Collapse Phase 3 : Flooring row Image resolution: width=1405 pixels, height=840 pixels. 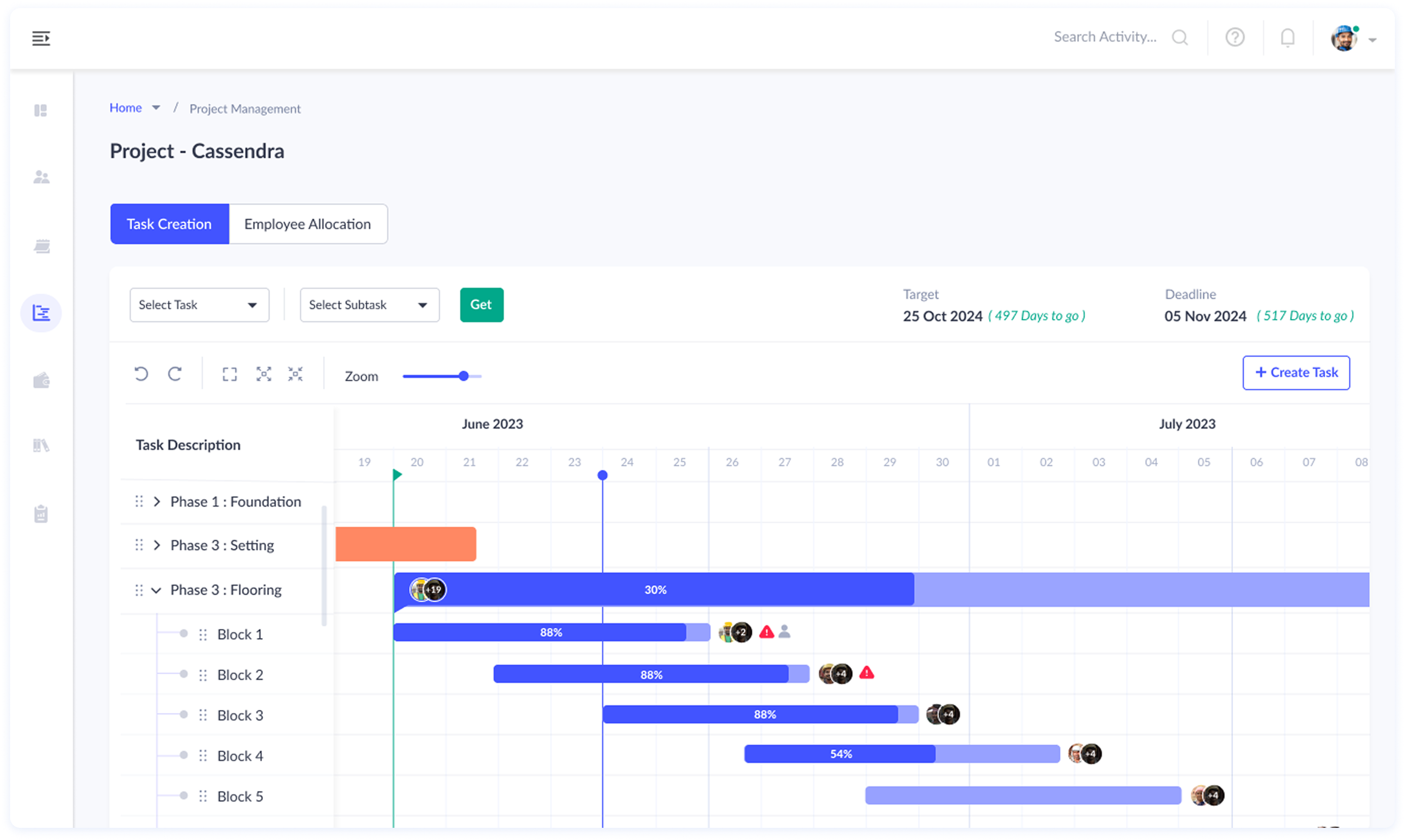click(156, 590)
